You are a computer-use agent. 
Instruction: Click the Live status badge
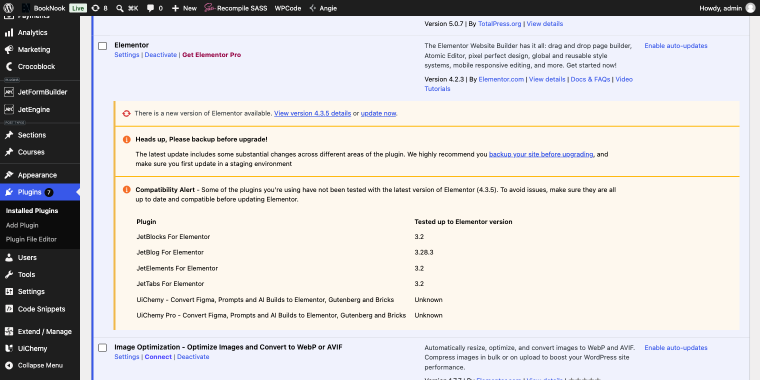(78, 8)
